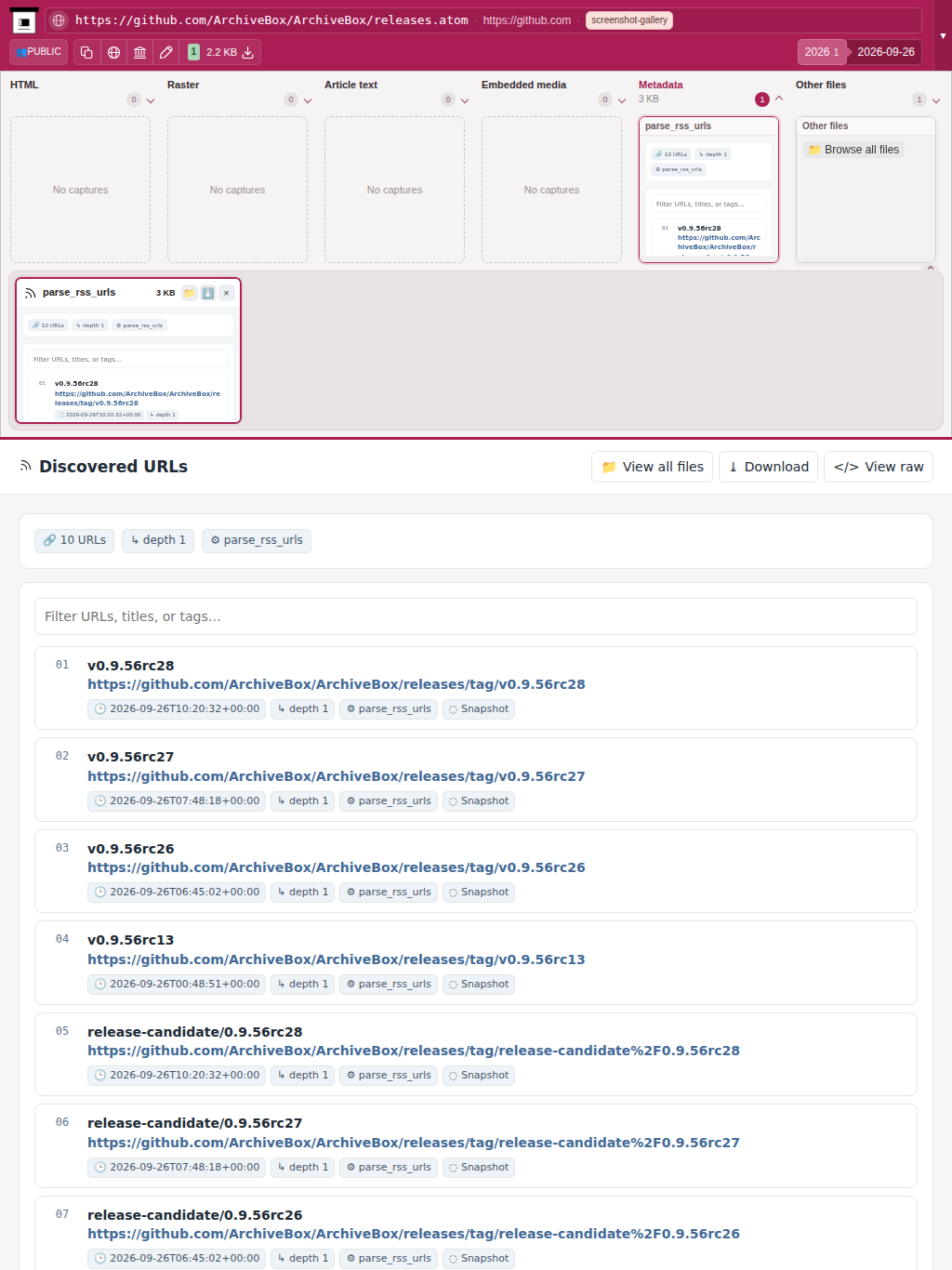Click View all files button
This screenshot has height=1270, width=952.
click(x=652, y=467)
